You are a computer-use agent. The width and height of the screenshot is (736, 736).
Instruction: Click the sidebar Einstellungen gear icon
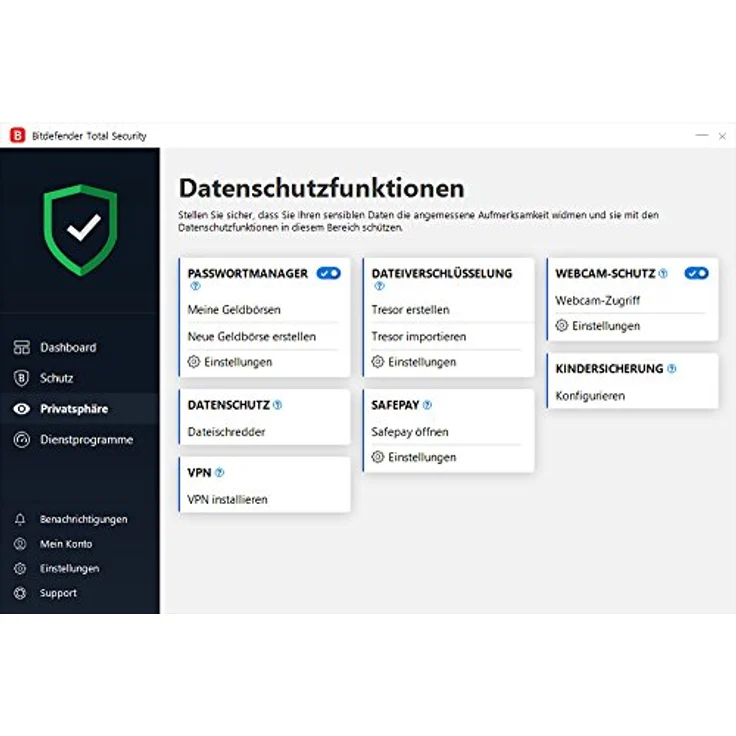tap(20, 568)
